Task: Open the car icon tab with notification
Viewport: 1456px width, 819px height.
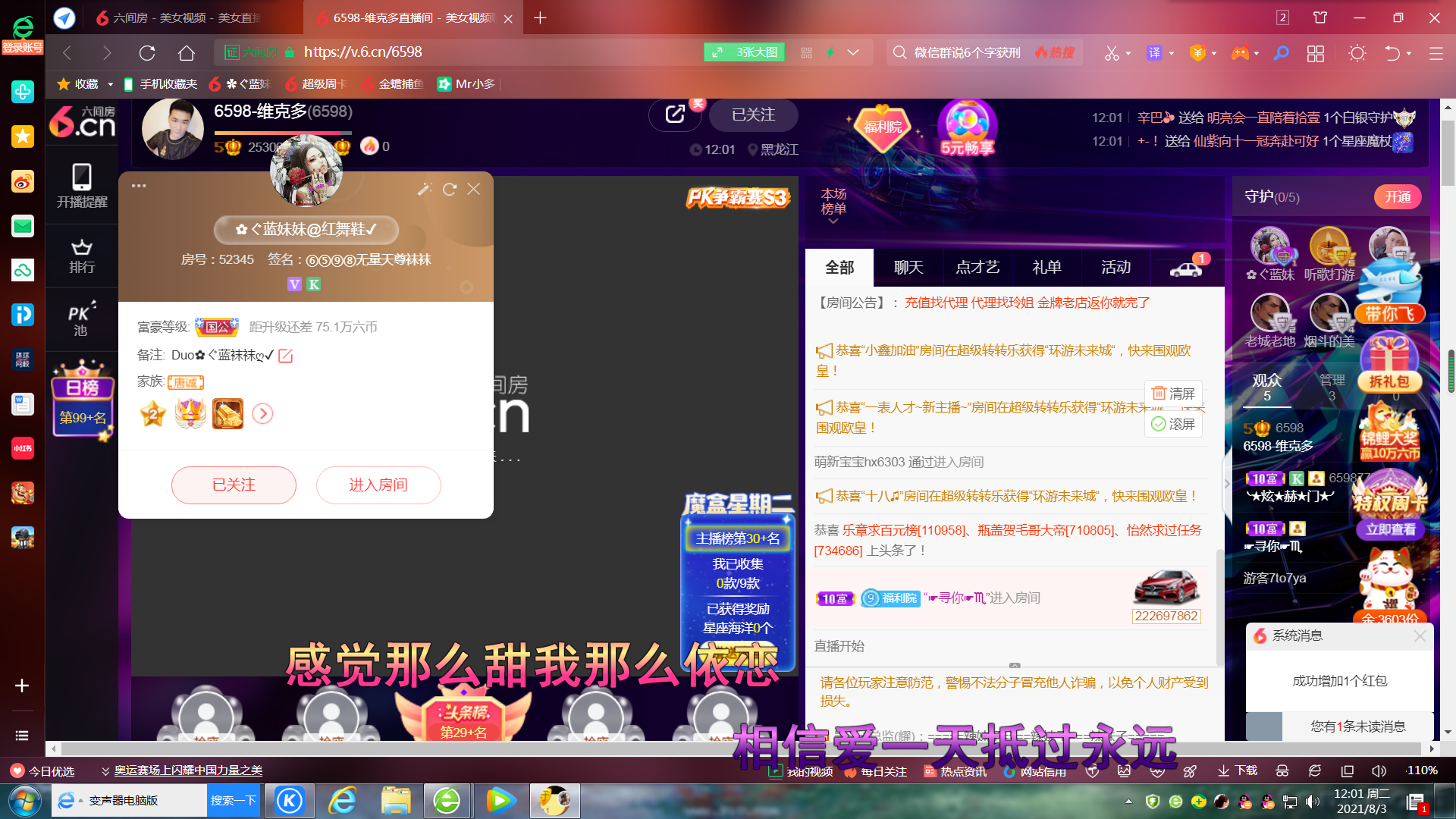Action: click(x=1187, y=268)
